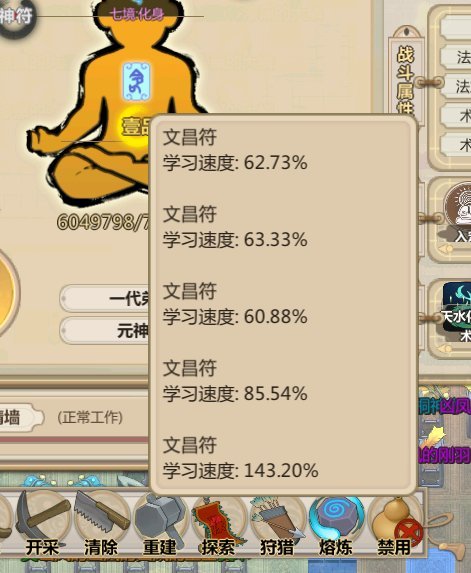Open the 神符 circular tab at top-left

(x=15, y=16)
